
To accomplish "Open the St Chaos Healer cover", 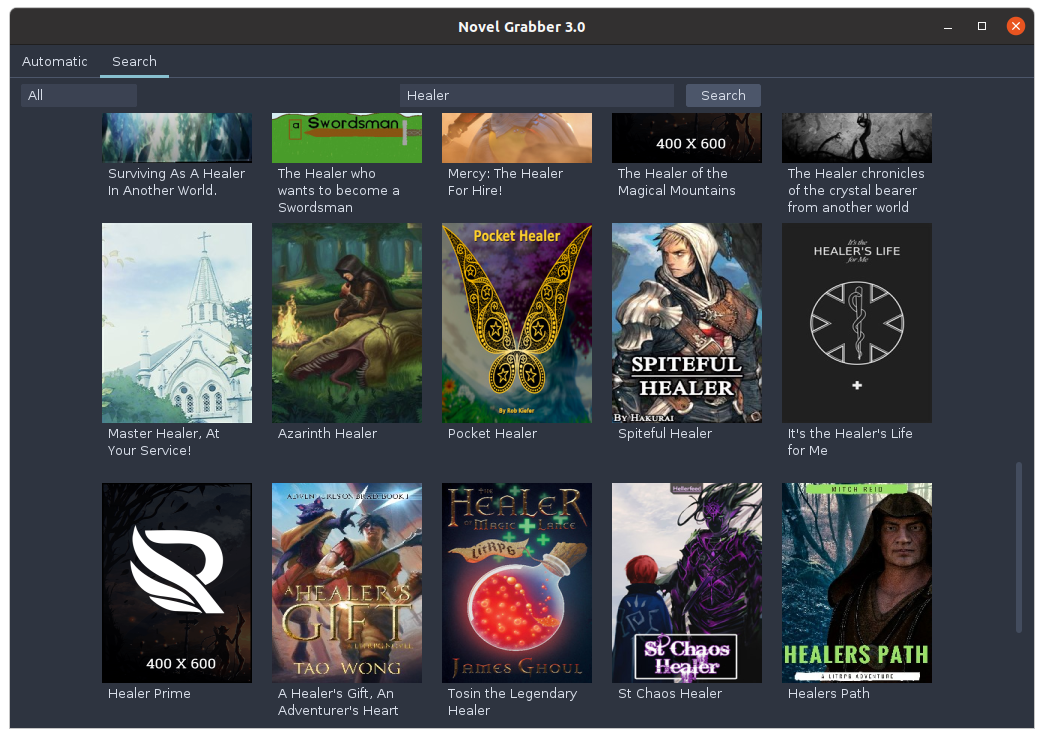I will click(x=686, y=583).
